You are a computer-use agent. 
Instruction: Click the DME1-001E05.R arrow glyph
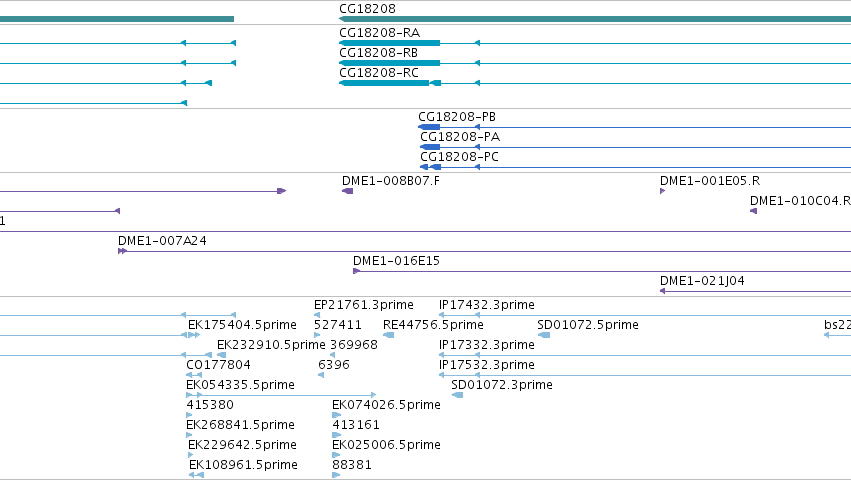pyautogui.click(x=663, y=191)
